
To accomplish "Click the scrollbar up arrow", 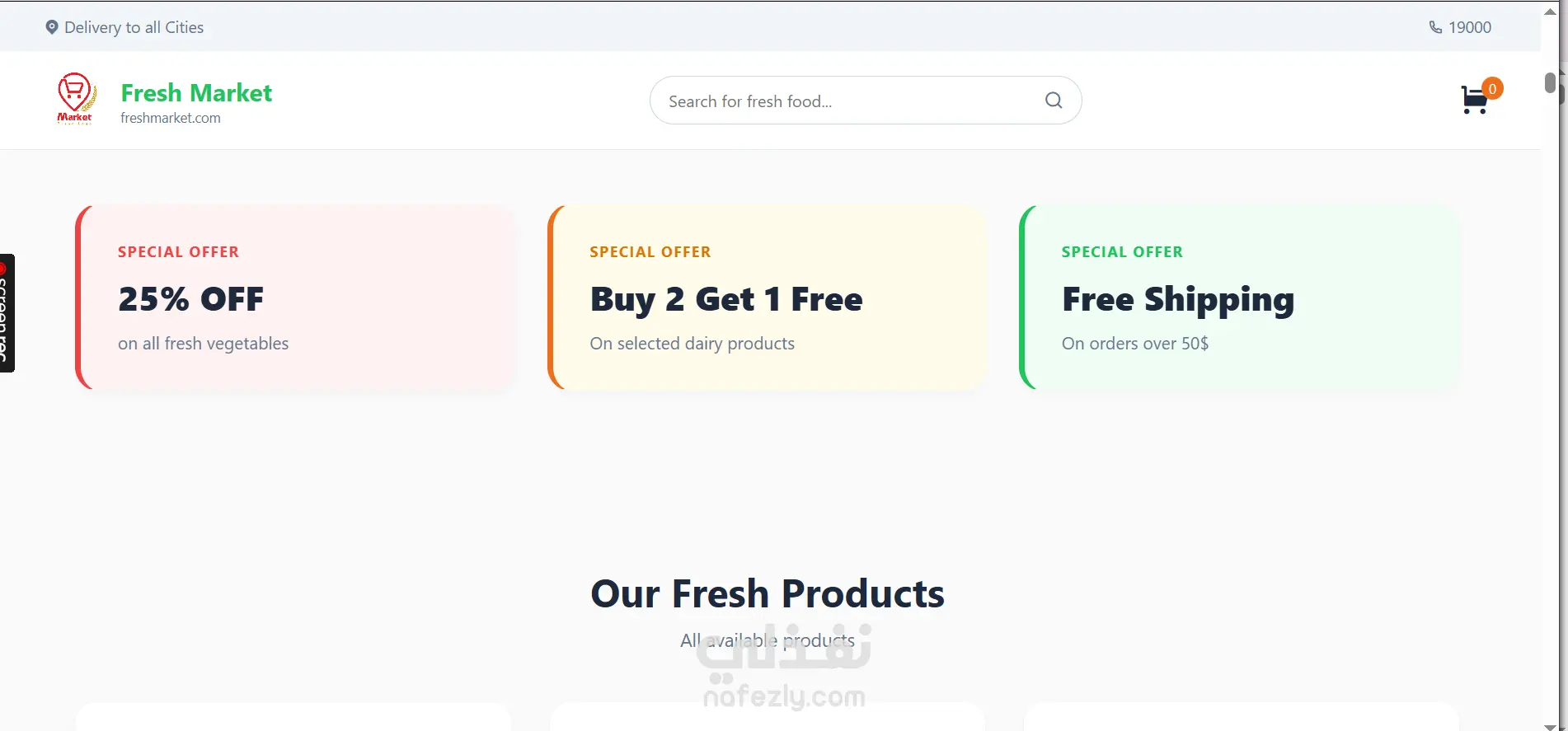I will (1550, 12).
